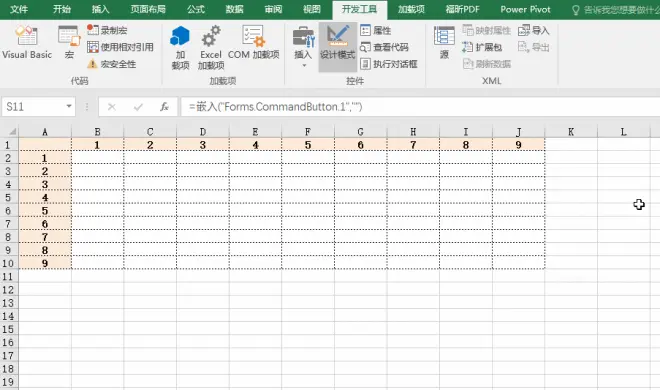The width and height of the screenshot is (660, 390).
Task: Click cell A4 containing 3
Action: click(x=45, y=184)
